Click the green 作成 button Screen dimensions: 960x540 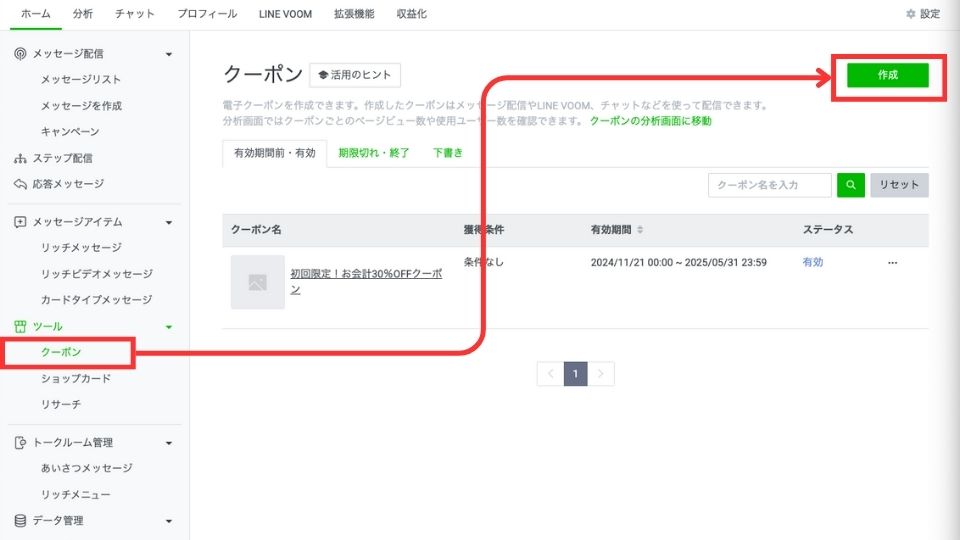pyautogui.click(x=887, y=76)
